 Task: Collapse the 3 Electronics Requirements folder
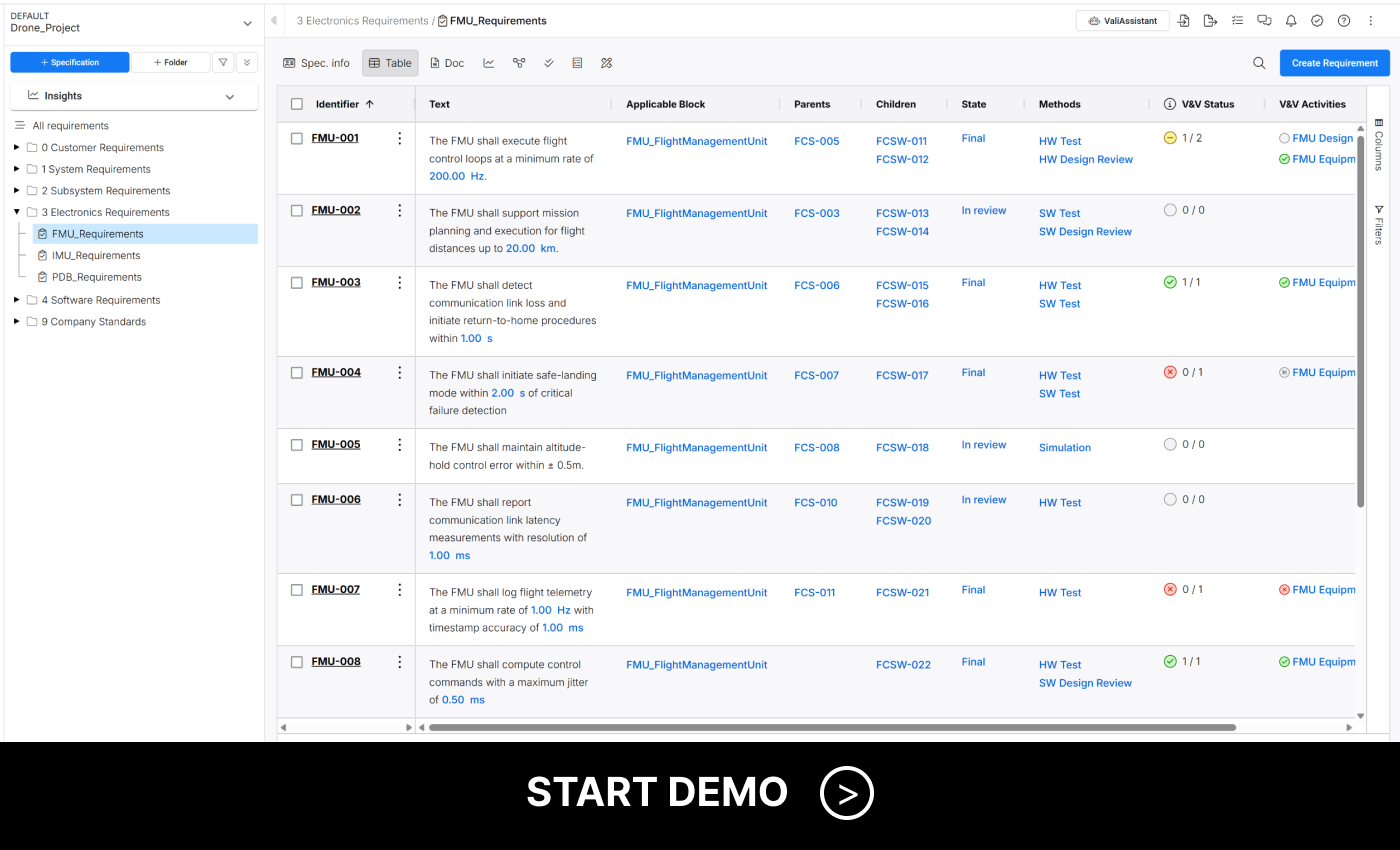(17, 212)
